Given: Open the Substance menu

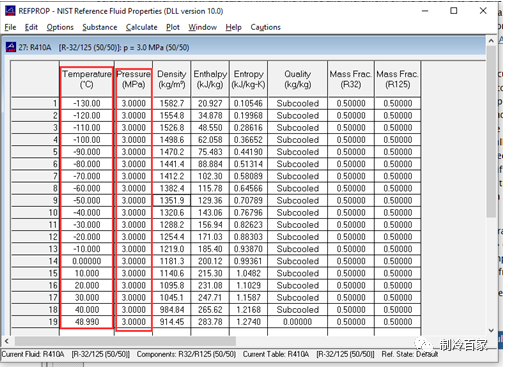Looking at the screenshot, I should 100,27.
